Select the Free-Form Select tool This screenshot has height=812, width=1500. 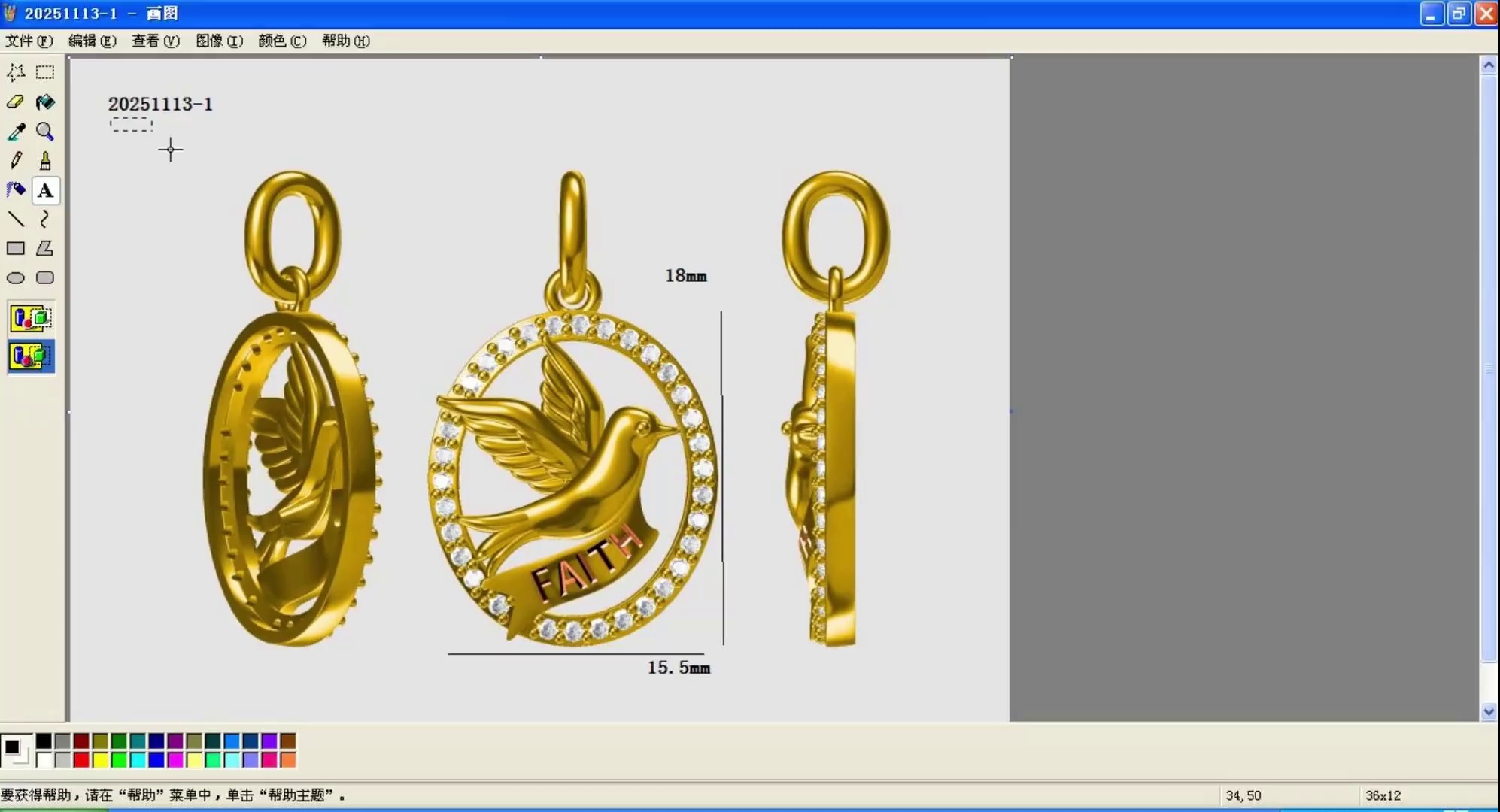pos(16,72)
